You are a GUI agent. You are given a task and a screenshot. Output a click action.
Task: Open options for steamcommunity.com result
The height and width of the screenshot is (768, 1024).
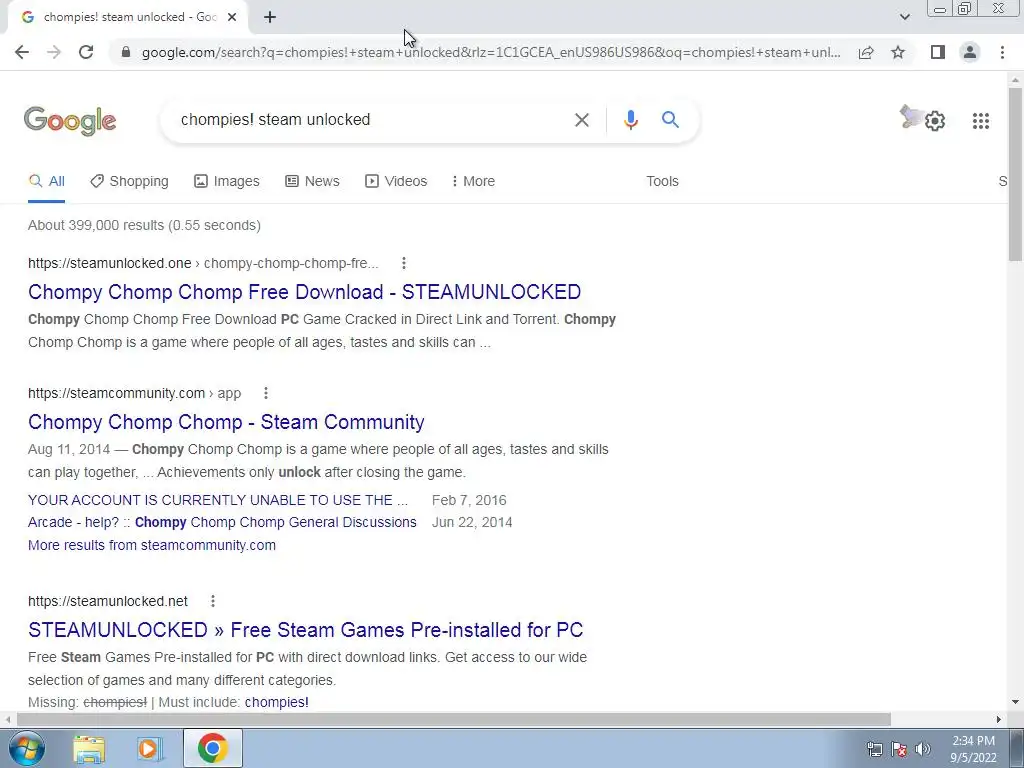265,393
